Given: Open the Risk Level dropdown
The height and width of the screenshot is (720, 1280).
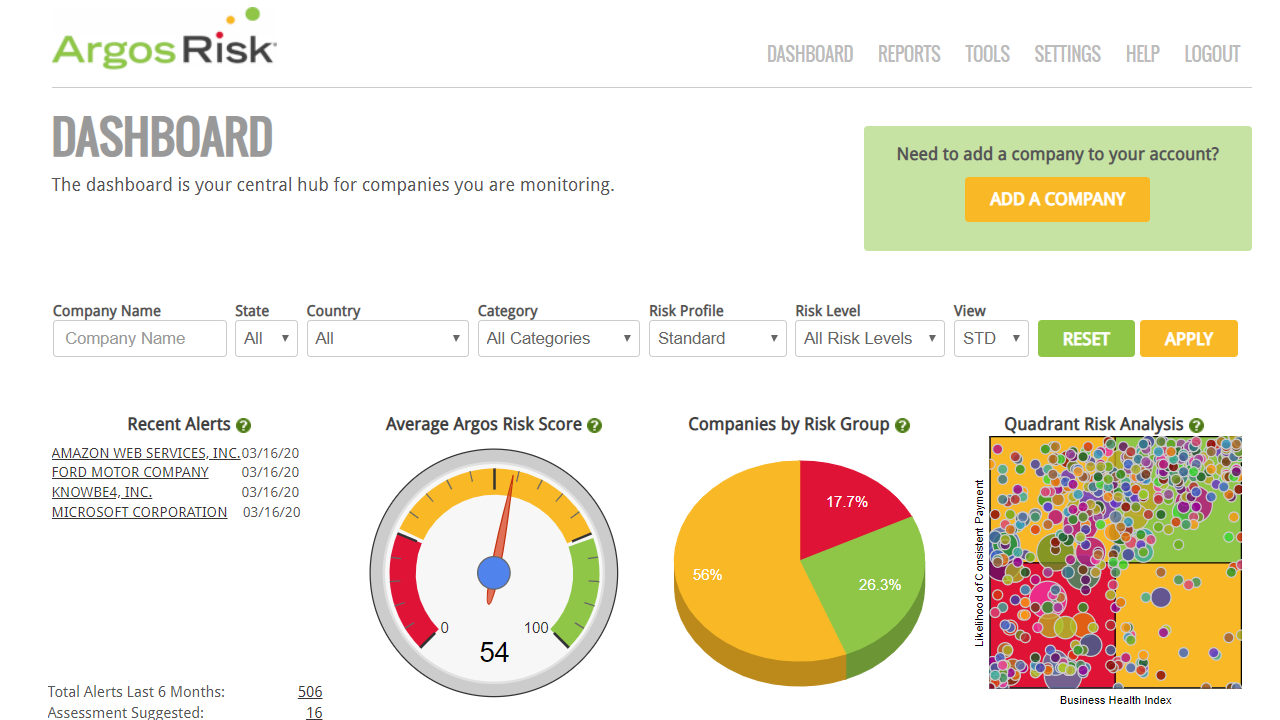Looking at the screenshot, I should click(x=870, y=338).
